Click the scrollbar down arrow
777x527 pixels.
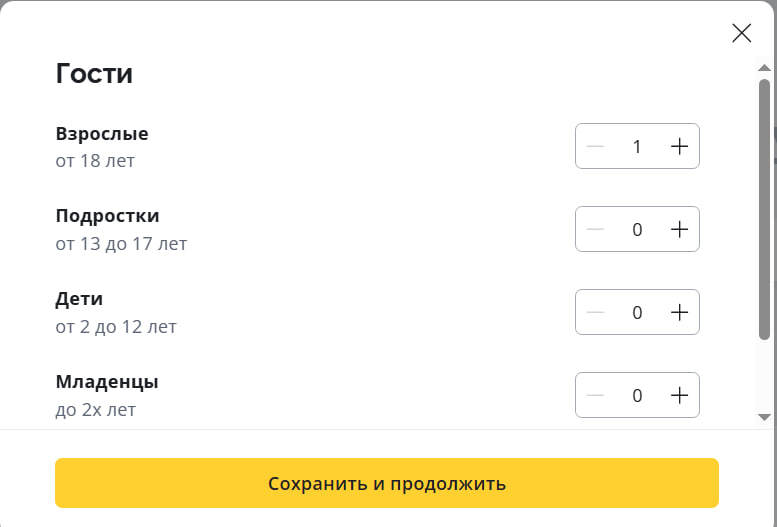tap(764, 416)
